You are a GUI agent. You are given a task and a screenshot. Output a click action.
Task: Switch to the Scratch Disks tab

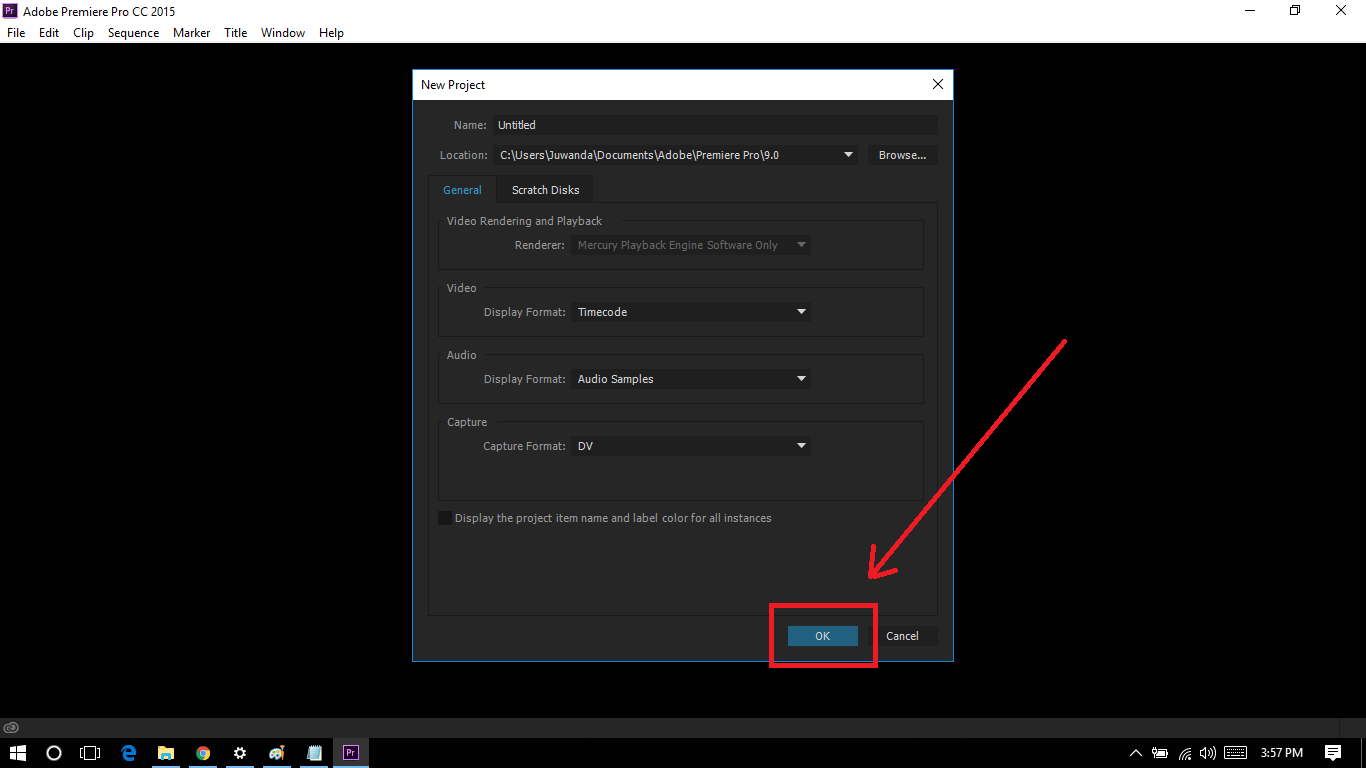click(x=545, y=190)
